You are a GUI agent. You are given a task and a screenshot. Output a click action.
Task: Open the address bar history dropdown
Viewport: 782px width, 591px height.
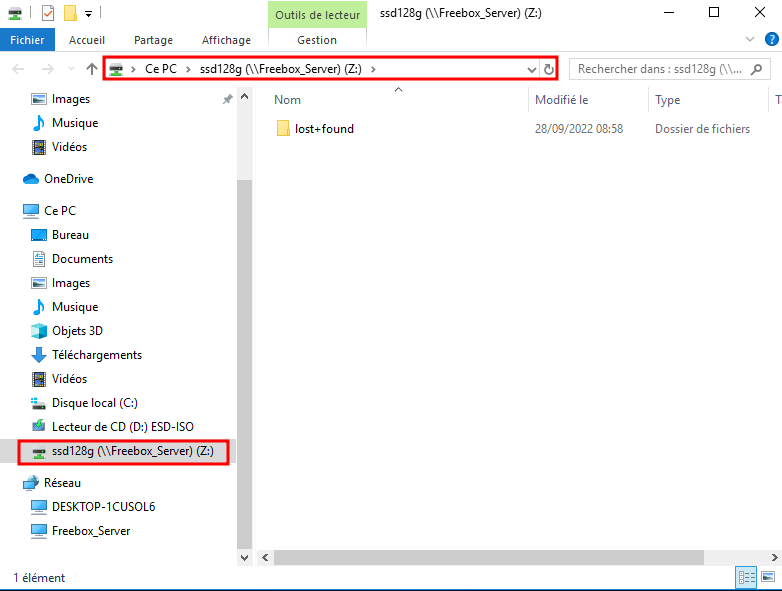(532, 69)
